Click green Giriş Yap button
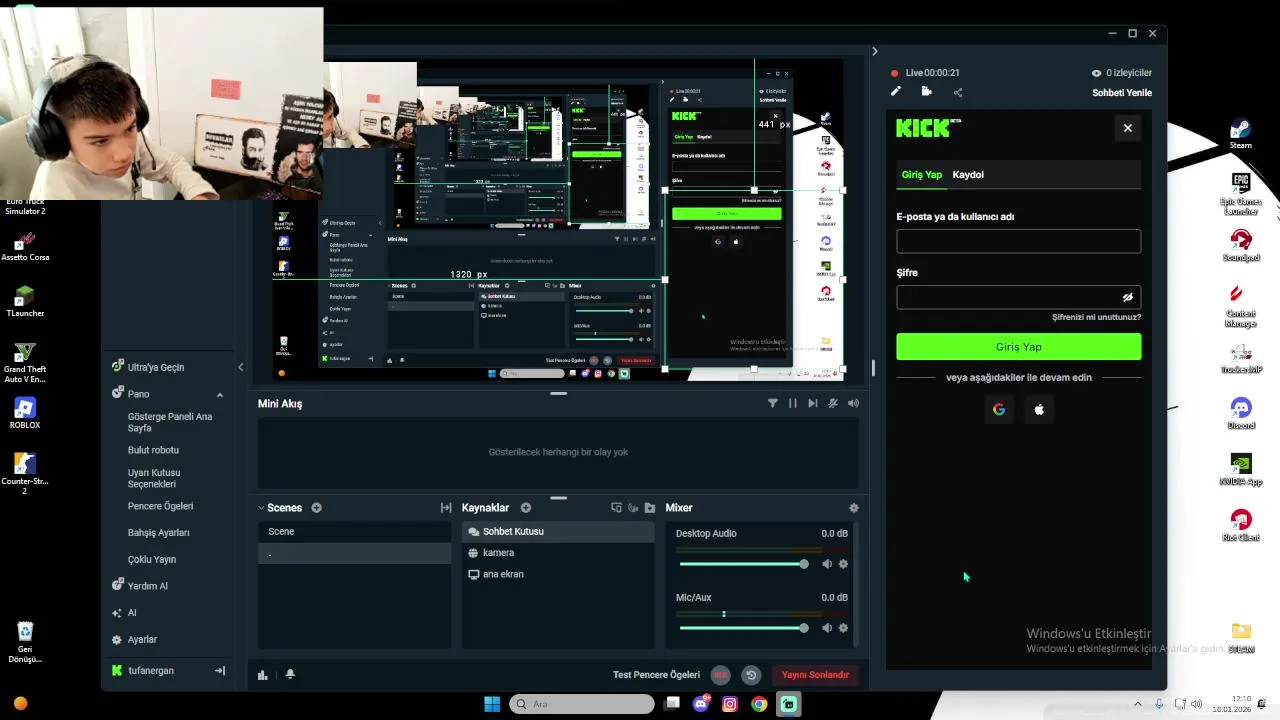 [1019, 347]
